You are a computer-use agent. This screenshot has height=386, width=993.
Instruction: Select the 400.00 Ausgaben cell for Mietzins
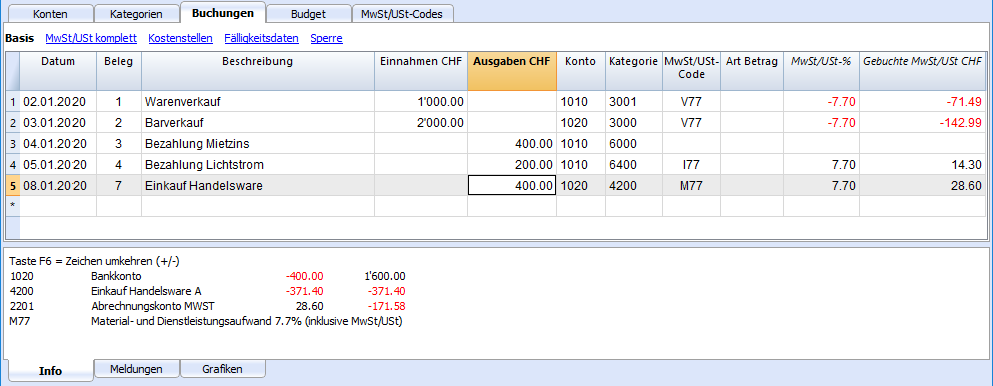click(512, 143)
